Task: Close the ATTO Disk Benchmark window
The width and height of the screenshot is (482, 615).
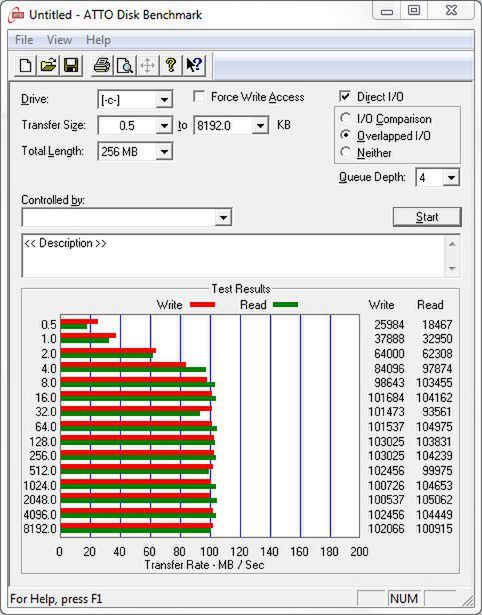Action: click(x=451, y=11)
